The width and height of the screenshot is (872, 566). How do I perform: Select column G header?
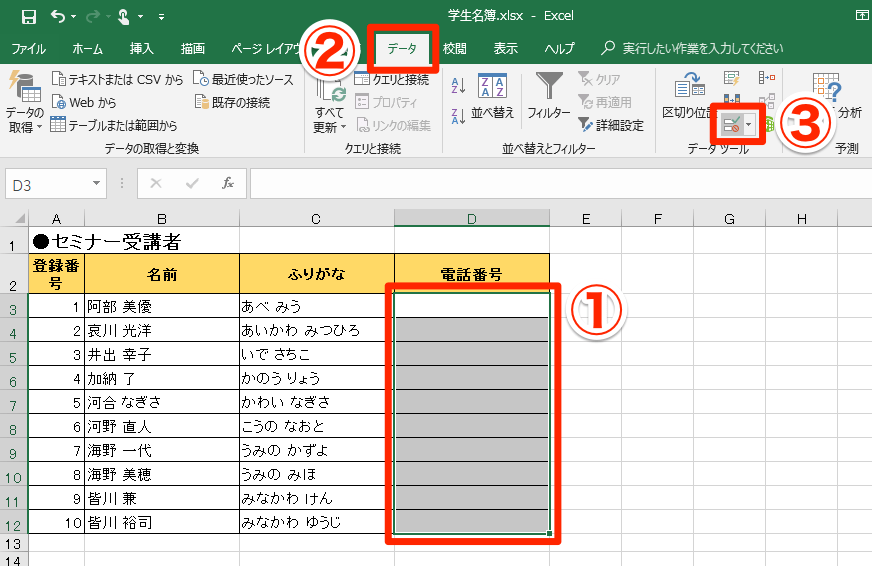[729, 219]
